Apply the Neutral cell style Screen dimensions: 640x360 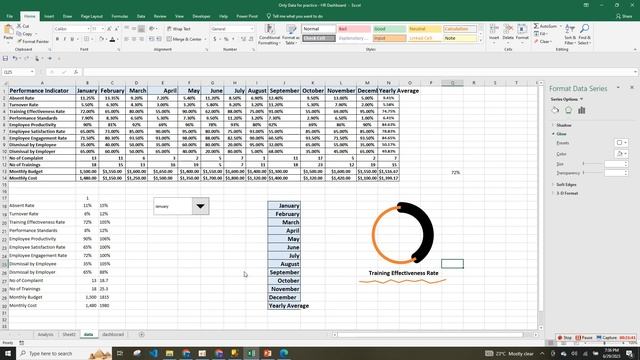(x=424, y=29)
